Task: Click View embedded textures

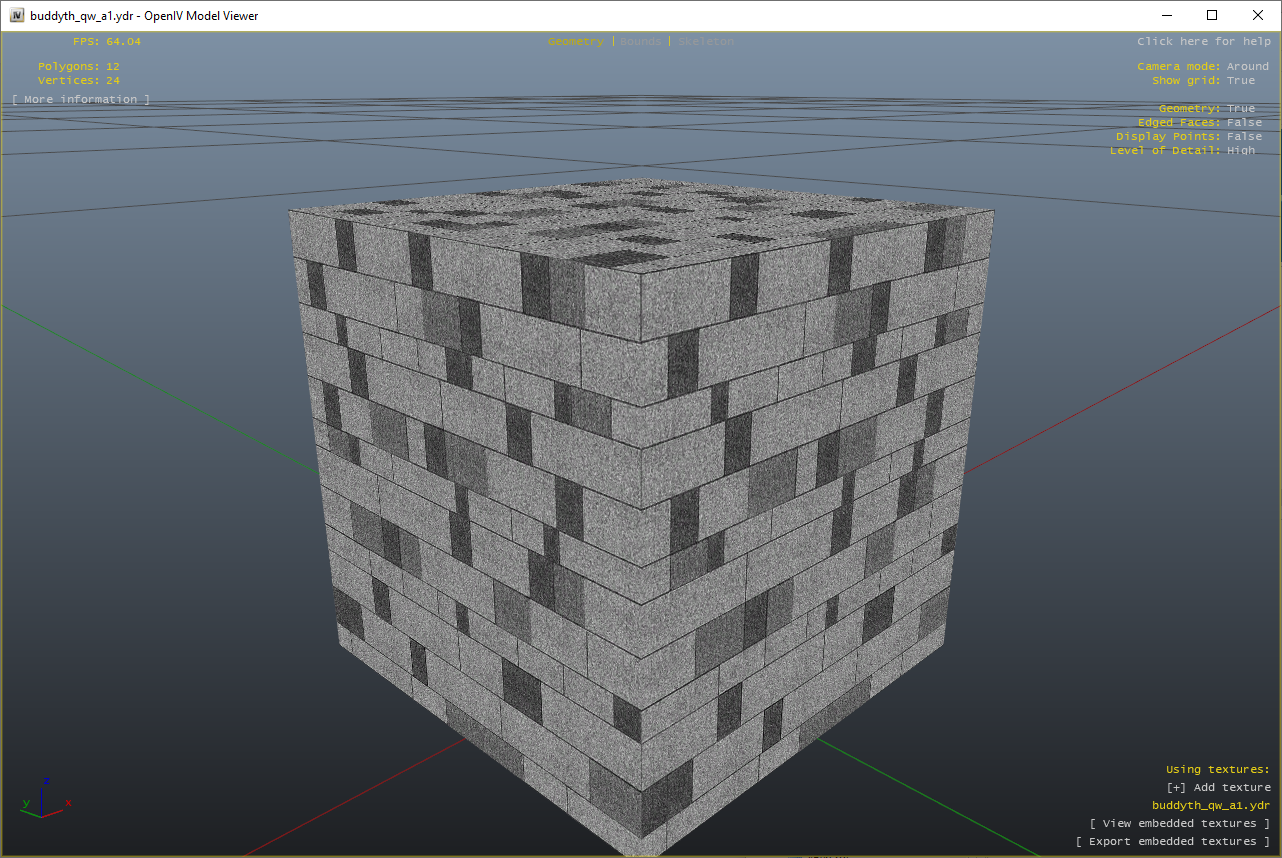Action: pos(1180,824)
